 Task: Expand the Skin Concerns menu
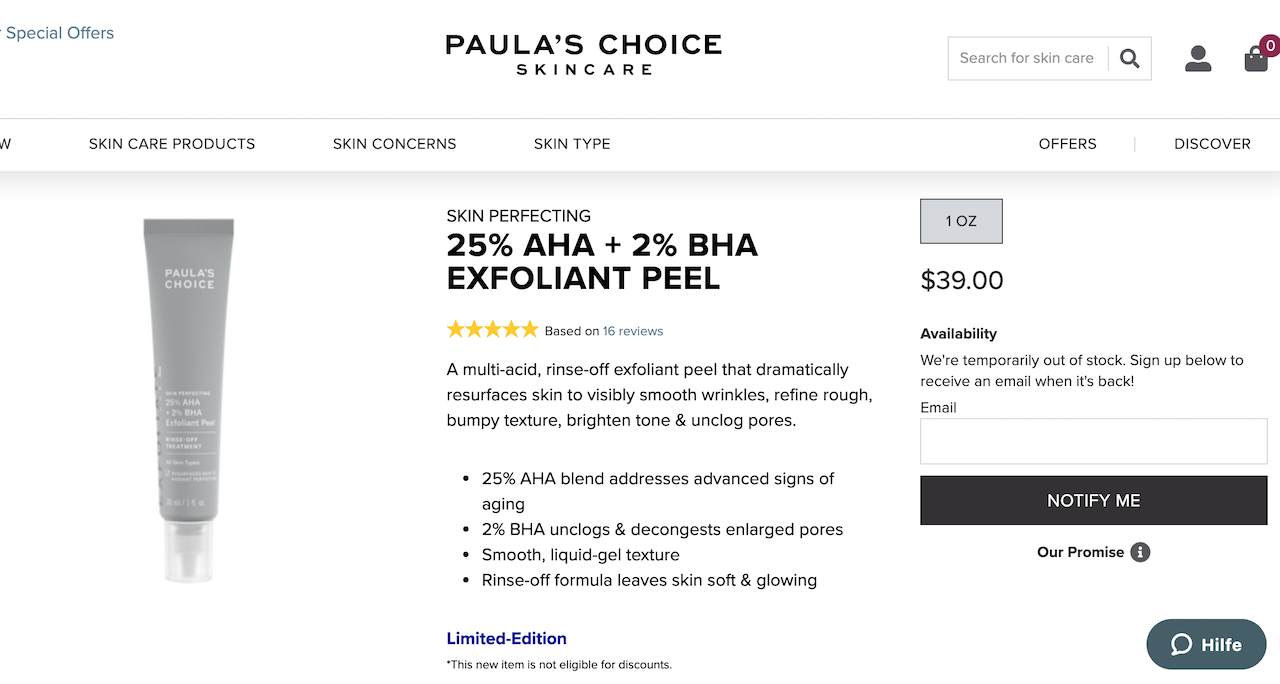pyautogui.click(x=394, y=144)
